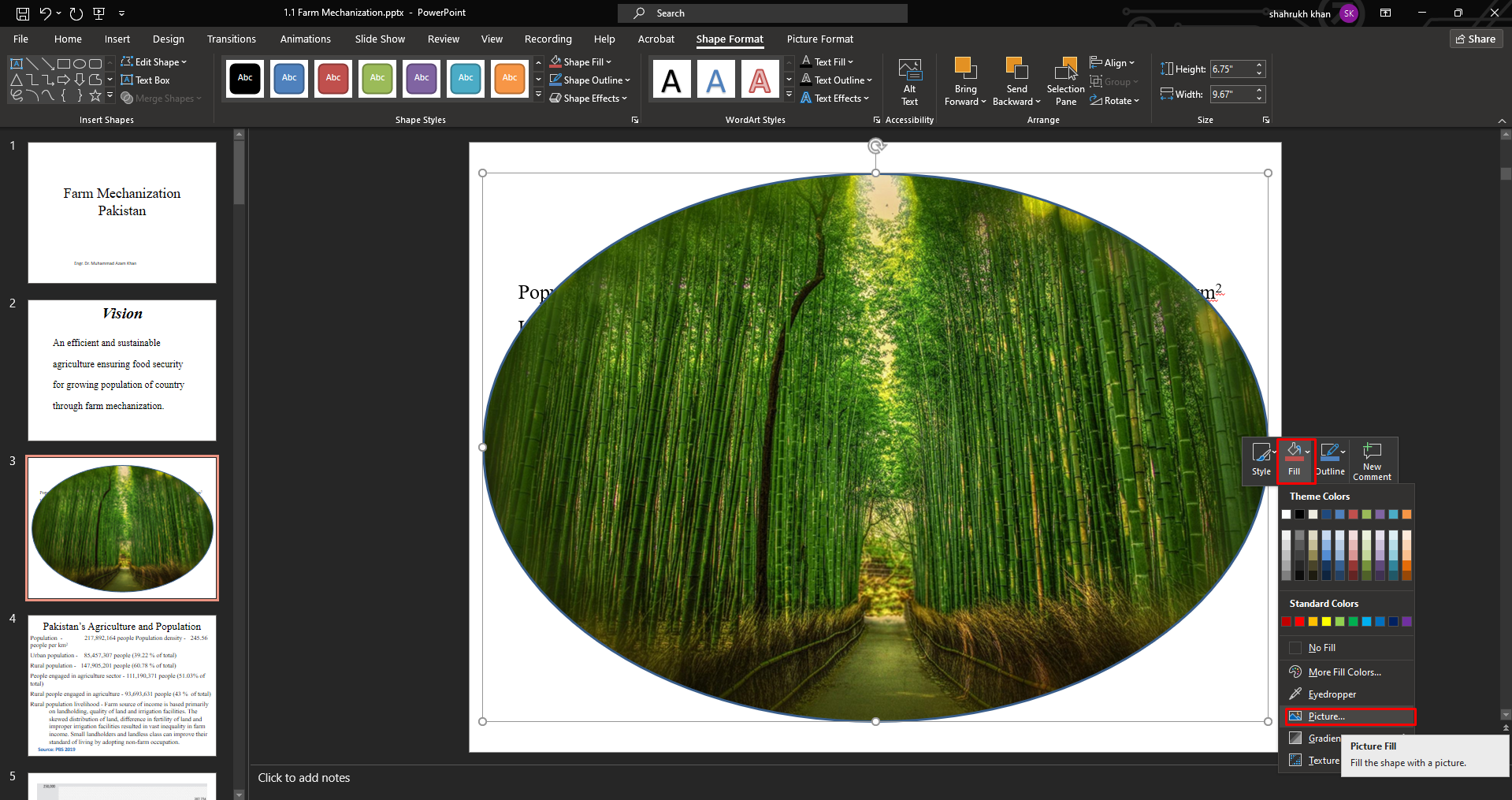Choose Picture... from the fill menu

1350,716
